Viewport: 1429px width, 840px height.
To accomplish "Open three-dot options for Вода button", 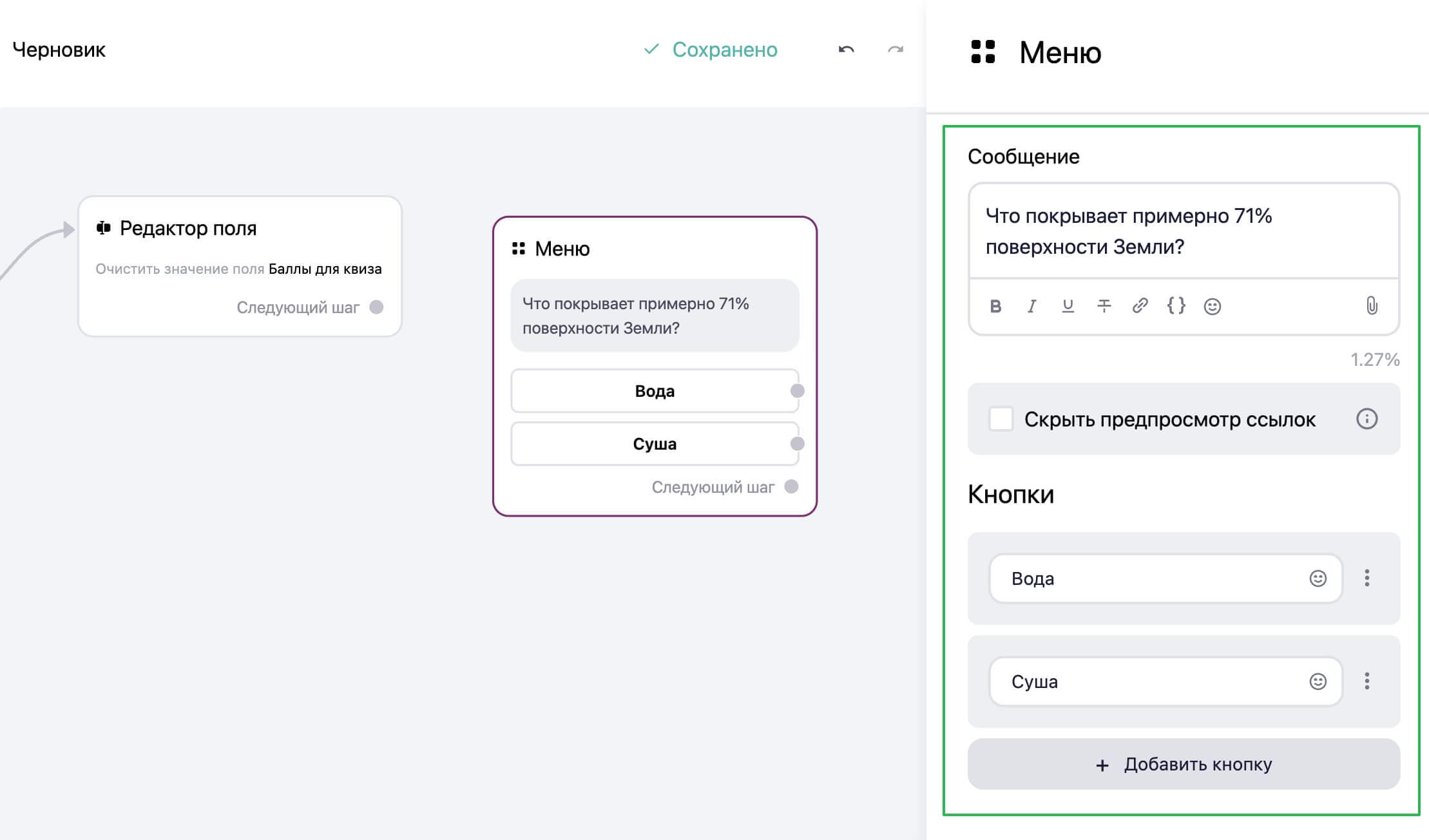I will click(1367, 578).
